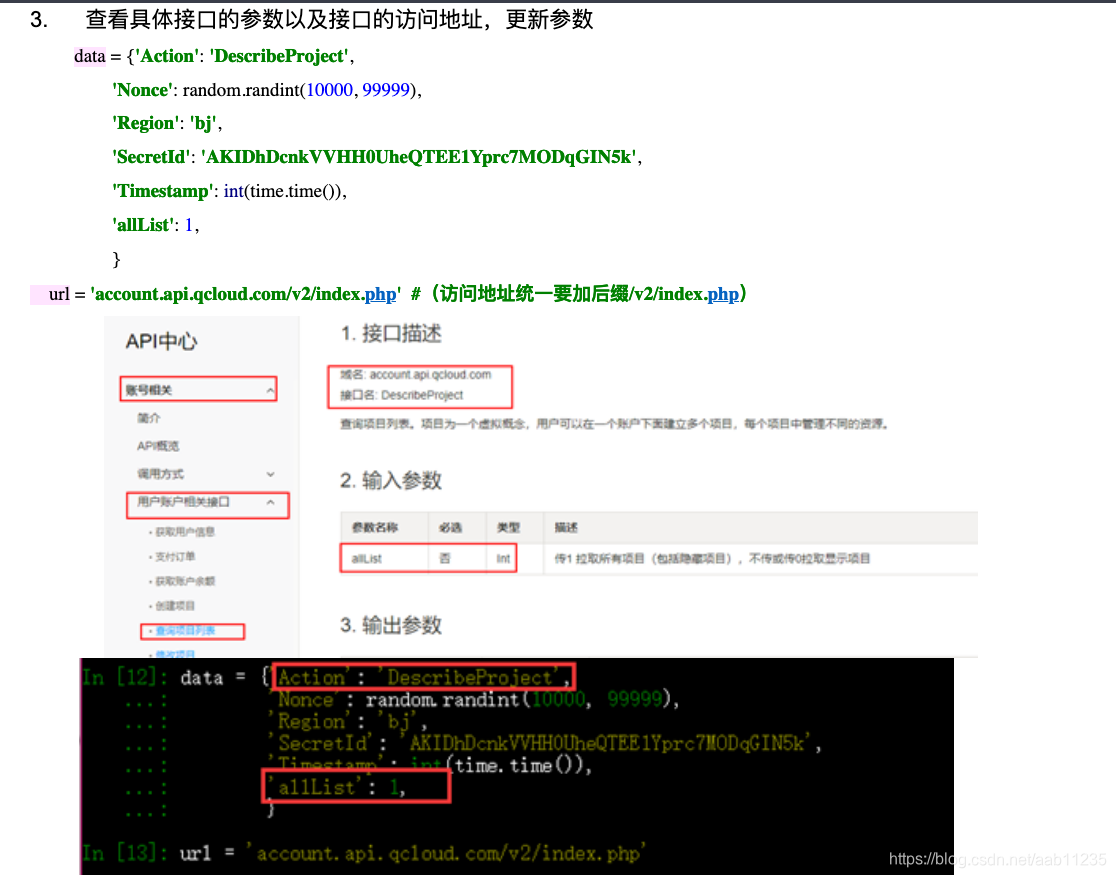
Task: Collapse the 账号相关 section chevron
Action: click(x=270, y=390)
